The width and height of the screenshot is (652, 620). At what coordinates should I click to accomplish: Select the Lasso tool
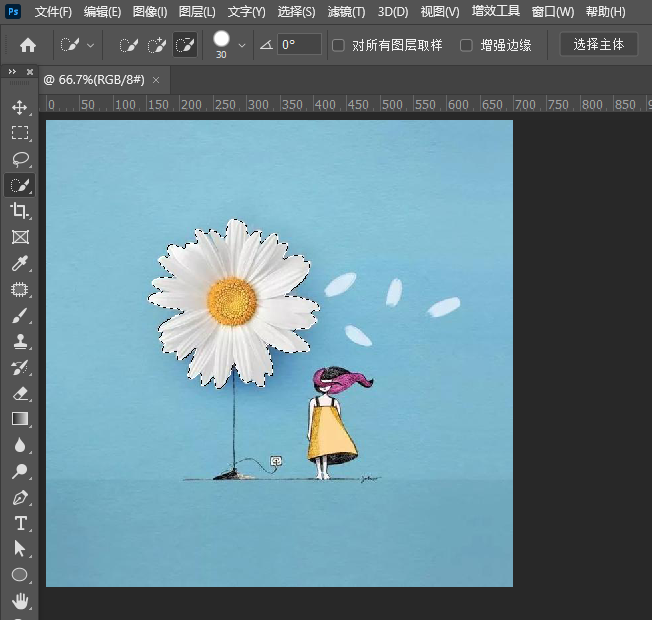pyautogui.click(x=19, y=159)
